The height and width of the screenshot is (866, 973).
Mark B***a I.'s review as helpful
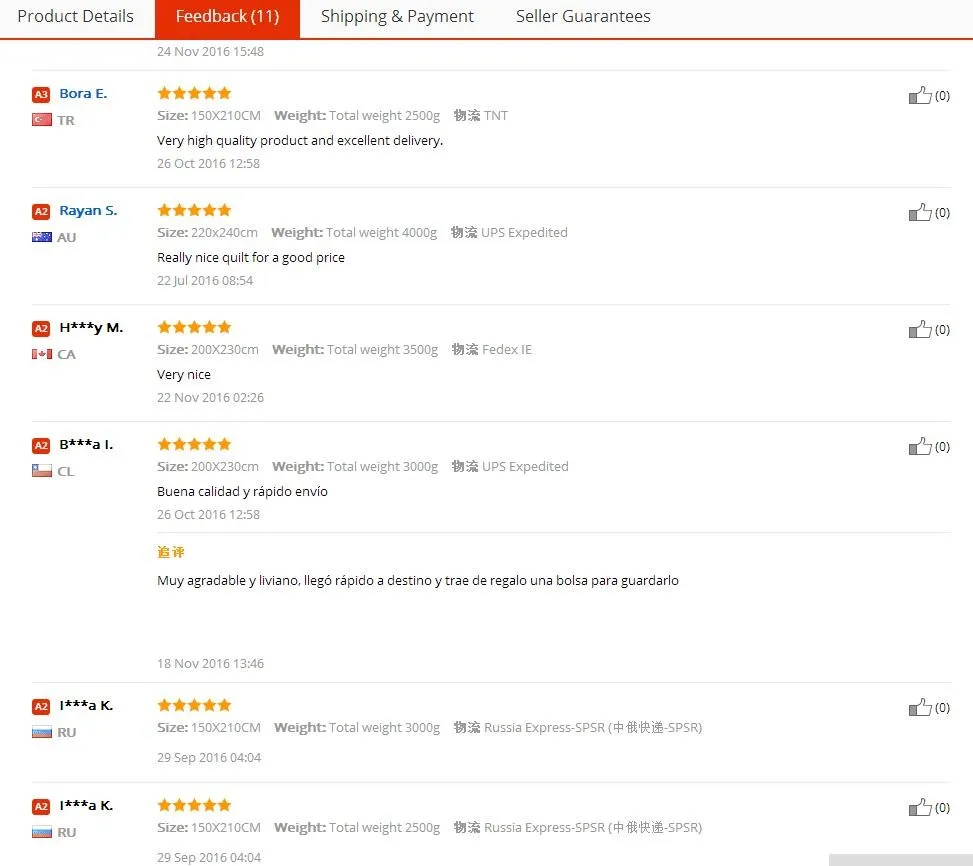[920, 447]
